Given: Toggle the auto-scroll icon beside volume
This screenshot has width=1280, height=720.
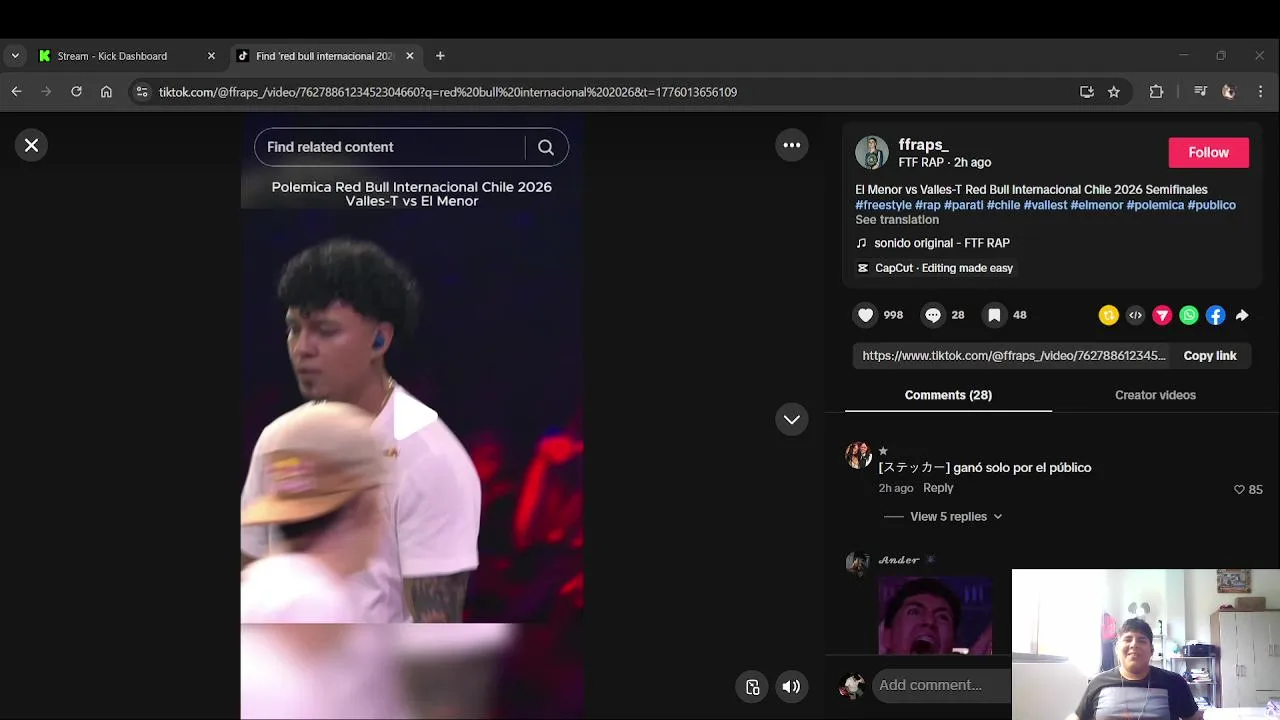Looking at the screenshot, I should [x=753, y=686].
